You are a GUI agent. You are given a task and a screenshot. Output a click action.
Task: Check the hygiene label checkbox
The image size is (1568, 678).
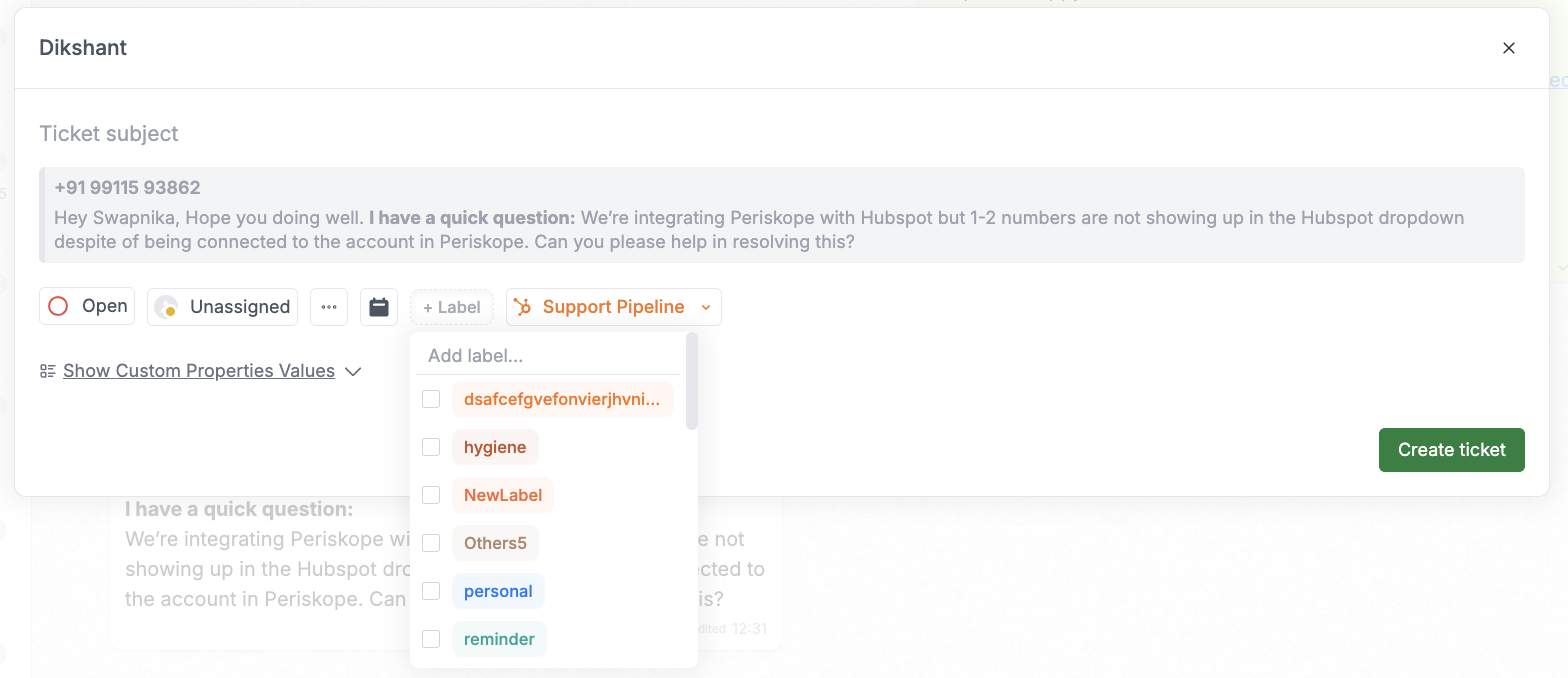431,447
